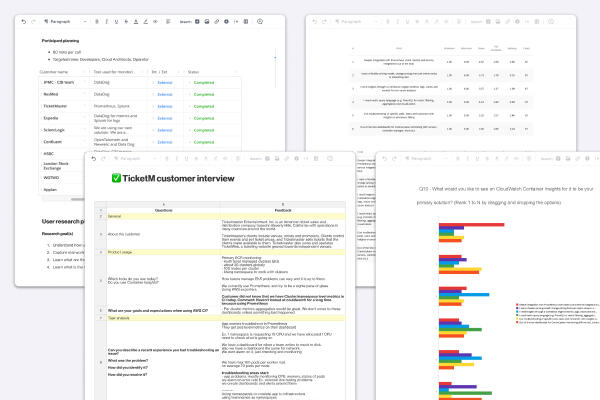Click purple legend swatch in chart legend
Screen dimensions: 600x400
pyautogui.click(x=517, y=308)
